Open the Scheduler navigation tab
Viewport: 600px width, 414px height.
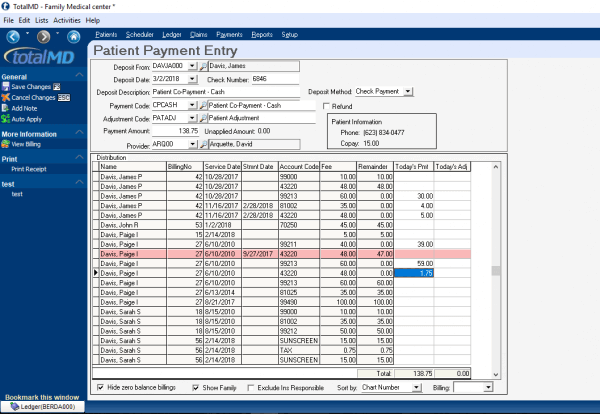coord(140,35)
